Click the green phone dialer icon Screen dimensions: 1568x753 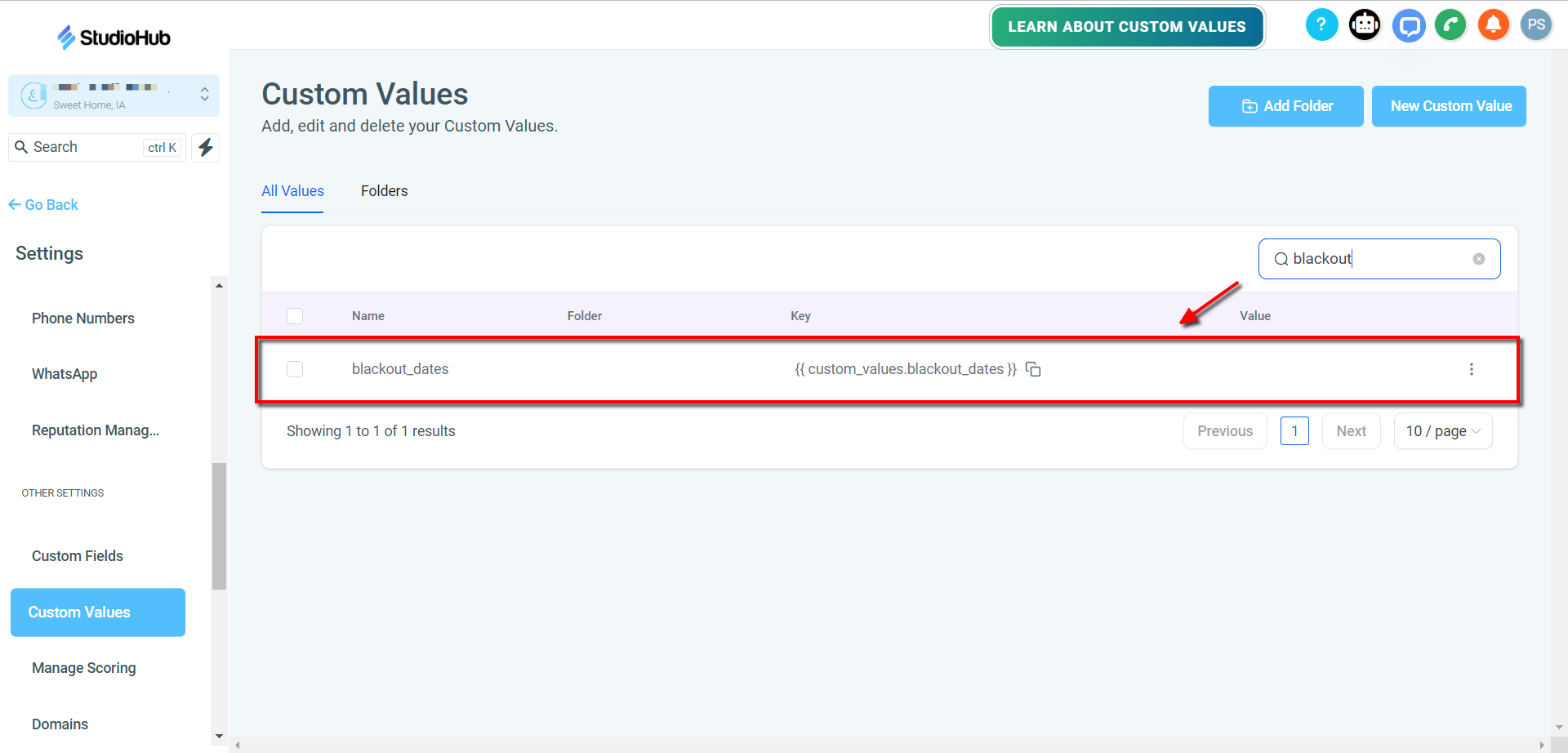(1451, 25)
